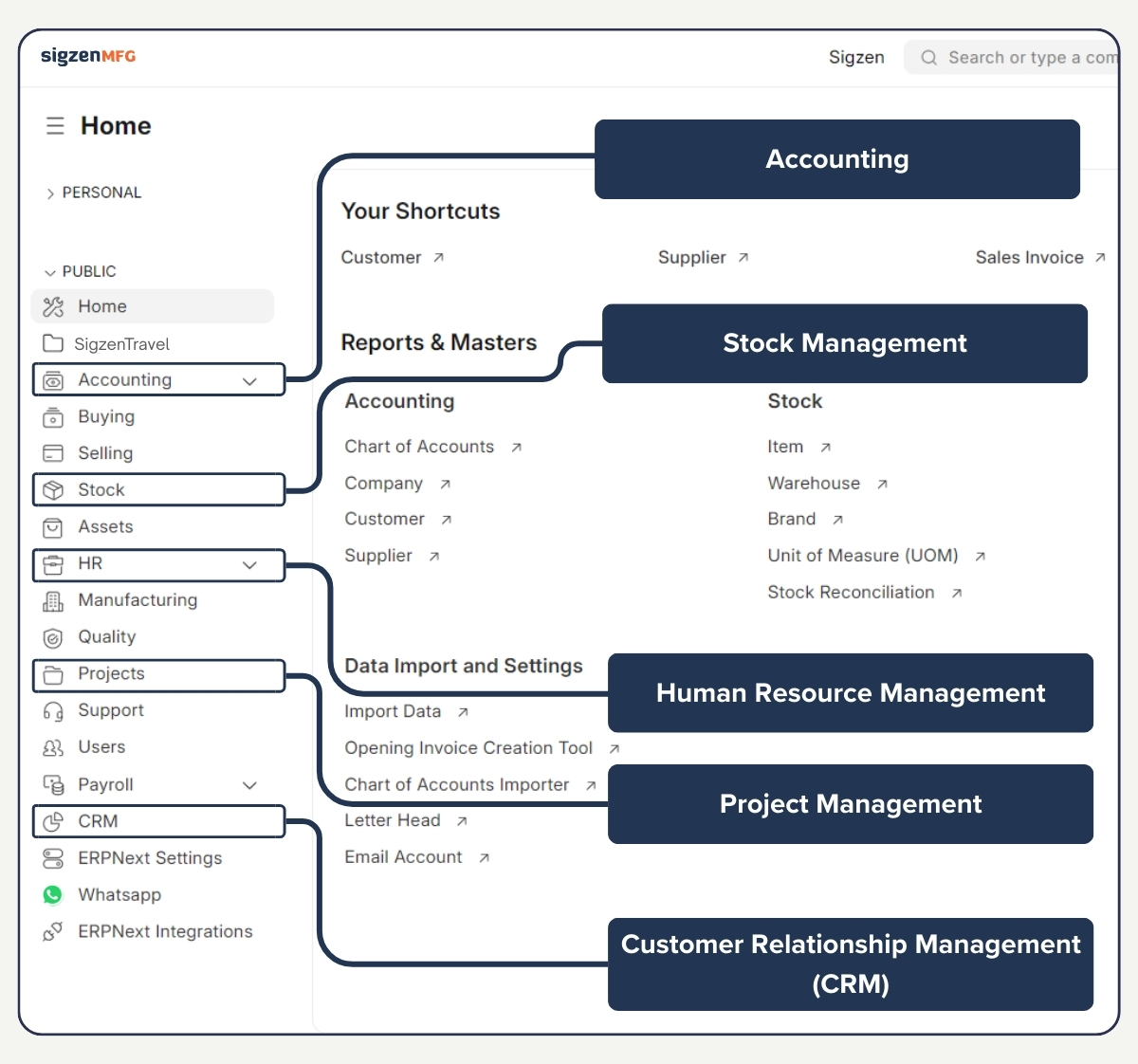
Task: Open the hamburger menu next to Home
Action: [x=54, y=125]
